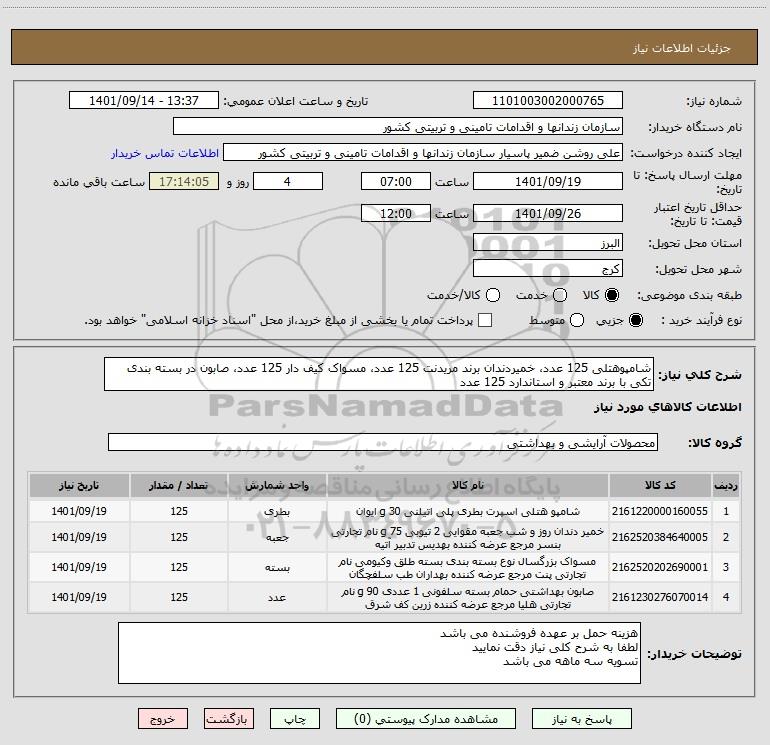Click the ردیف column header
Viewport: 770px width, 745px height.
(726, 485)
